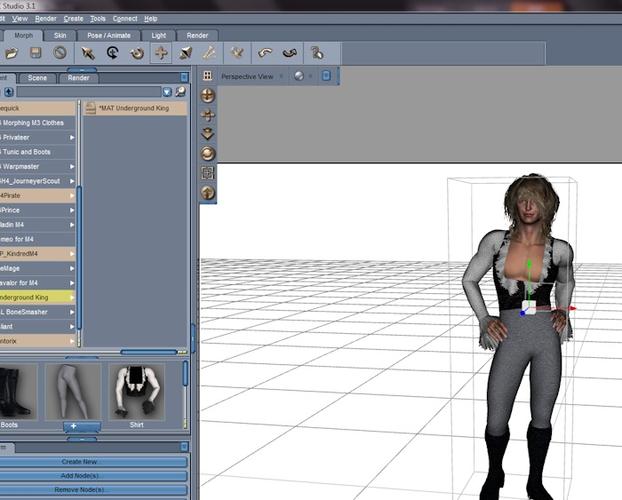The image size is (622, 500).
Task: Open the Create menu
Action: coord(73,19)
